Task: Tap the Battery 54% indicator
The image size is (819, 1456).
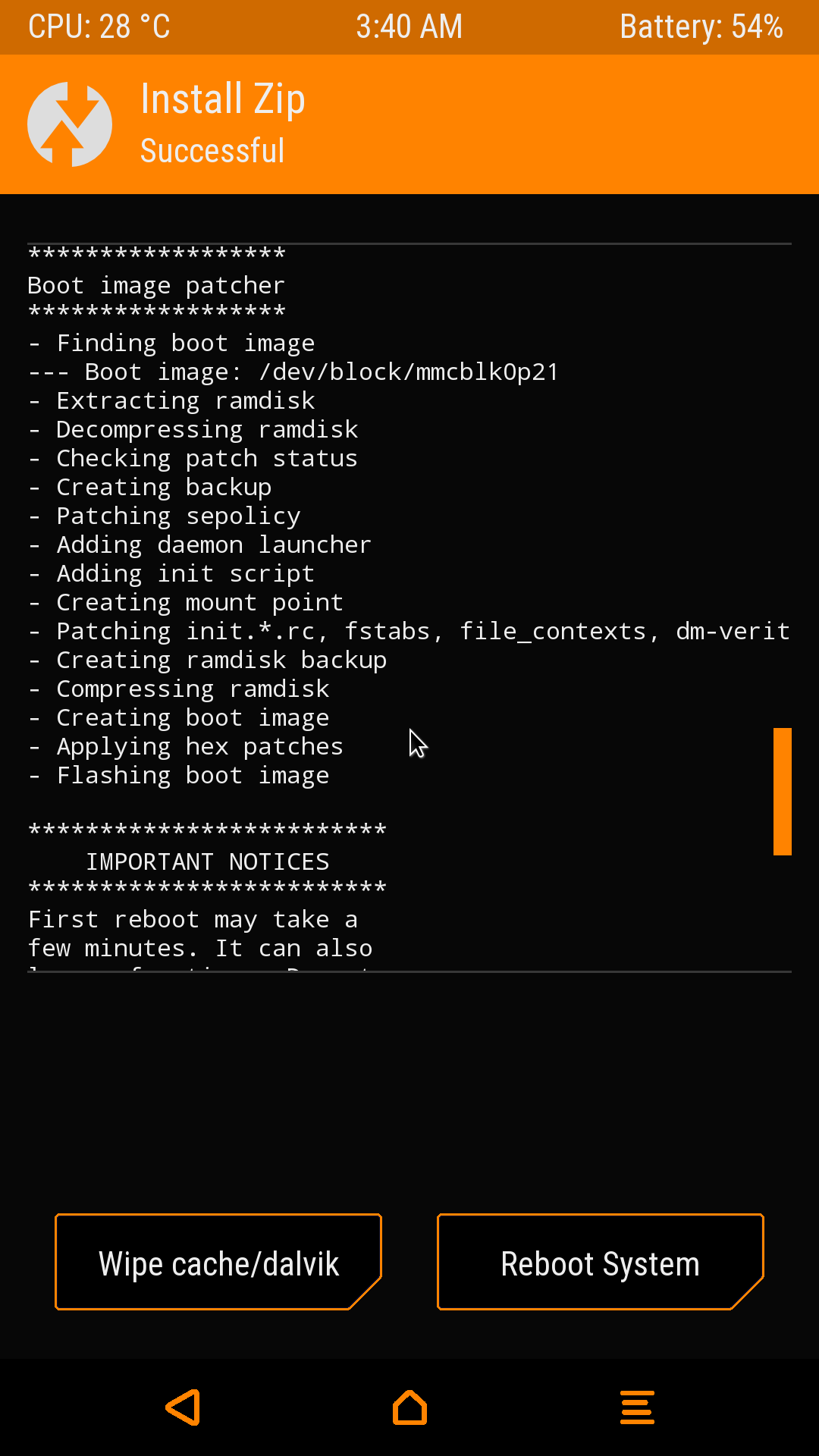Action: (701, 27)
